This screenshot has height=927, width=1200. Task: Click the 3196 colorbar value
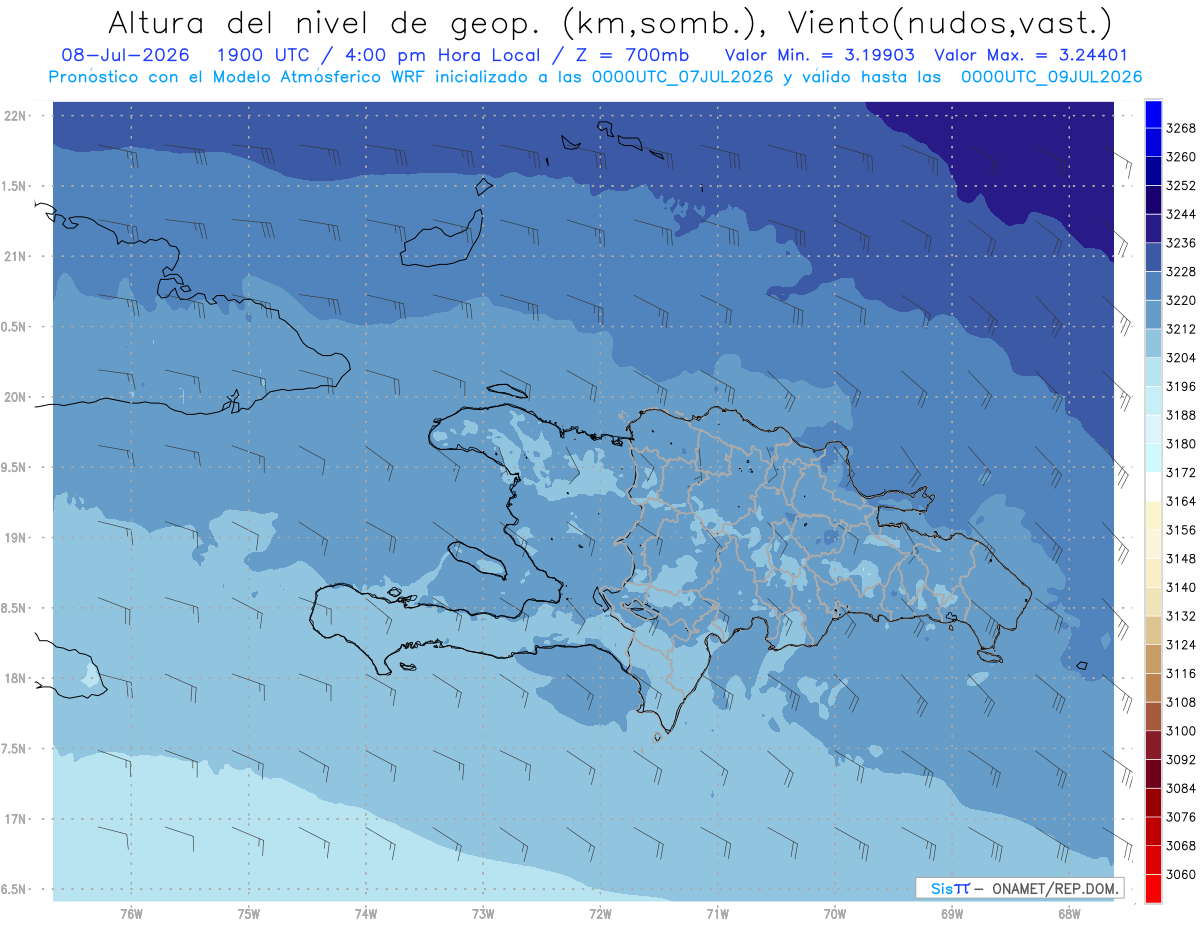click(x=1181, y=386)
